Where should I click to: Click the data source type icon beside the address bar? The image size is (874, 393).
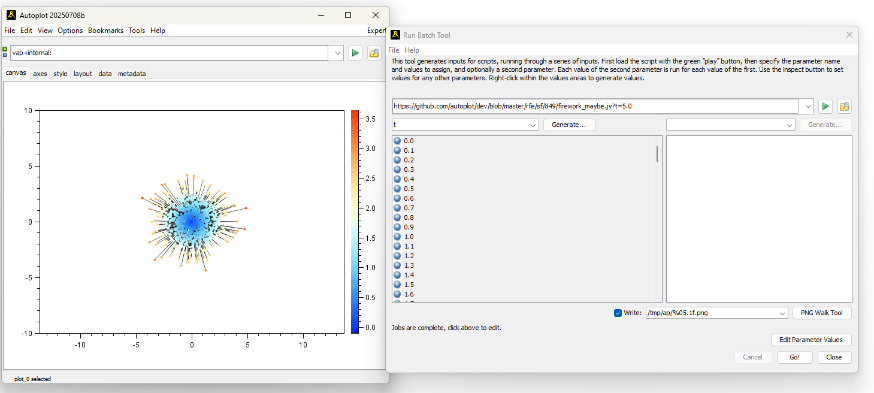pyautogui.click(x=5, y=53)
